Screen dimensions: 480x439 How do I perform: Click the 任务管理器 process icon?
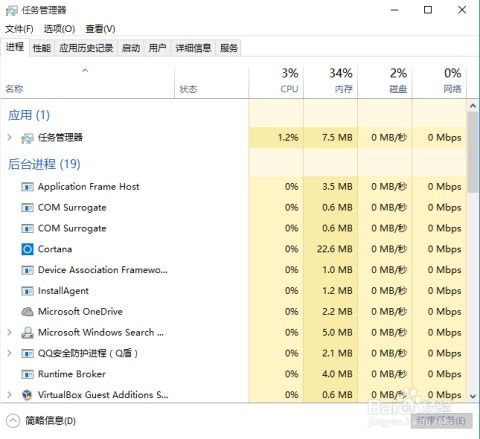(27, 138)
